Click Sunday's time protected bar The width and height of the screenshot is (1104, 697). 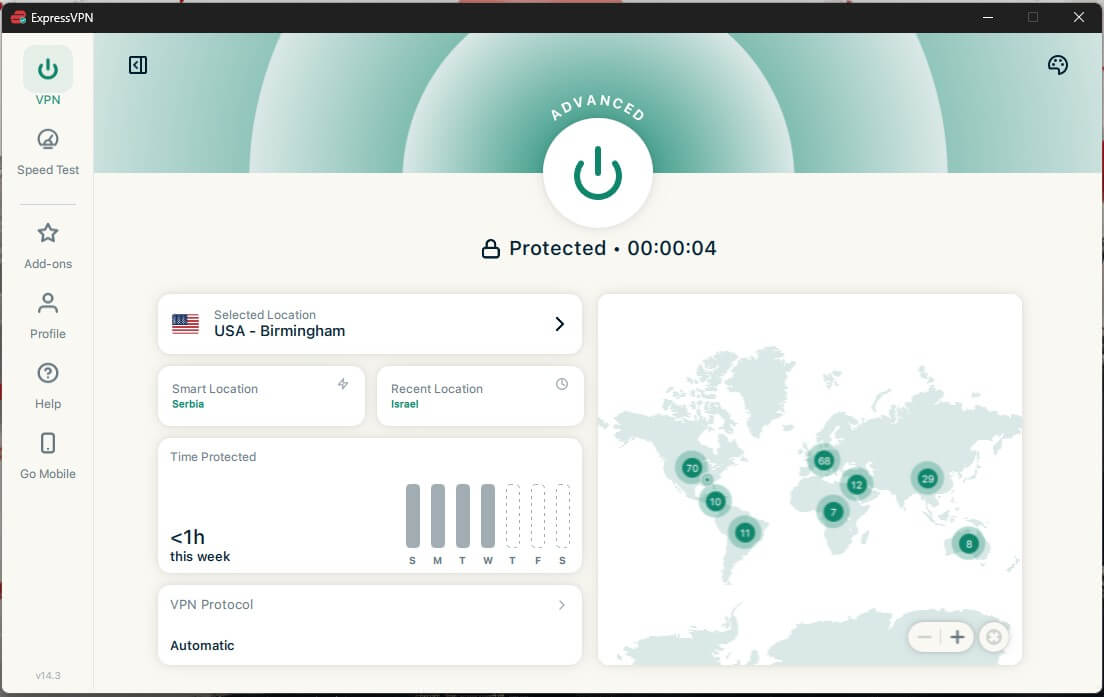[413, 515]
